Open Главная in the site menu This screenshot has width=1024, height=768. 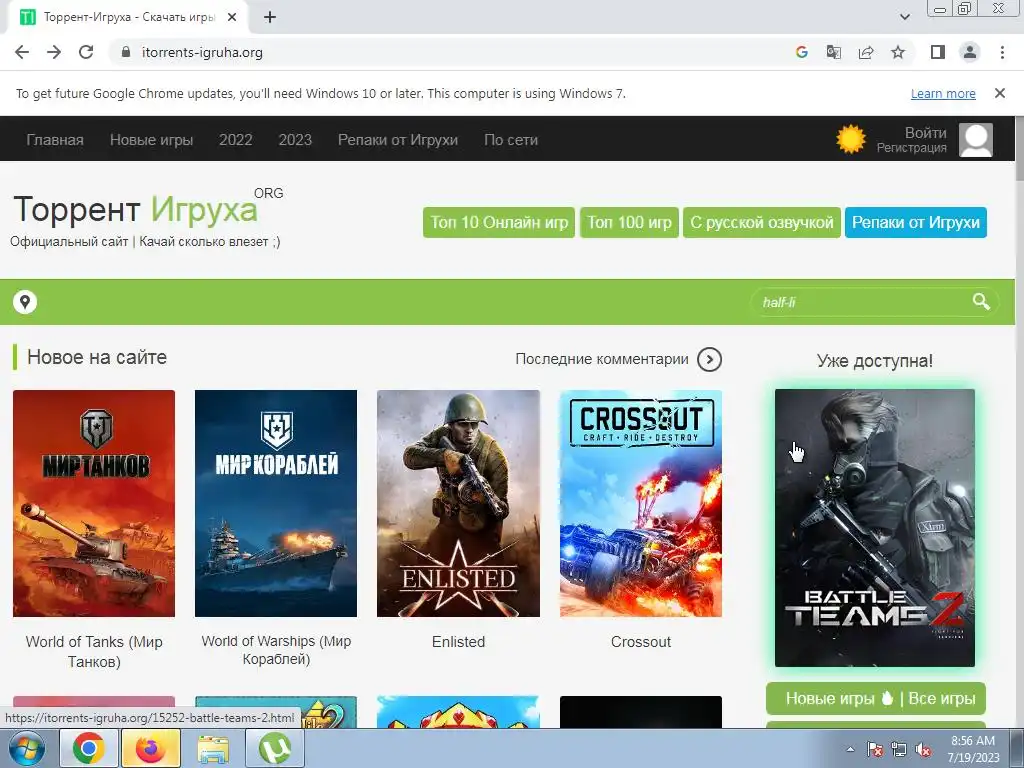(55, 140)
